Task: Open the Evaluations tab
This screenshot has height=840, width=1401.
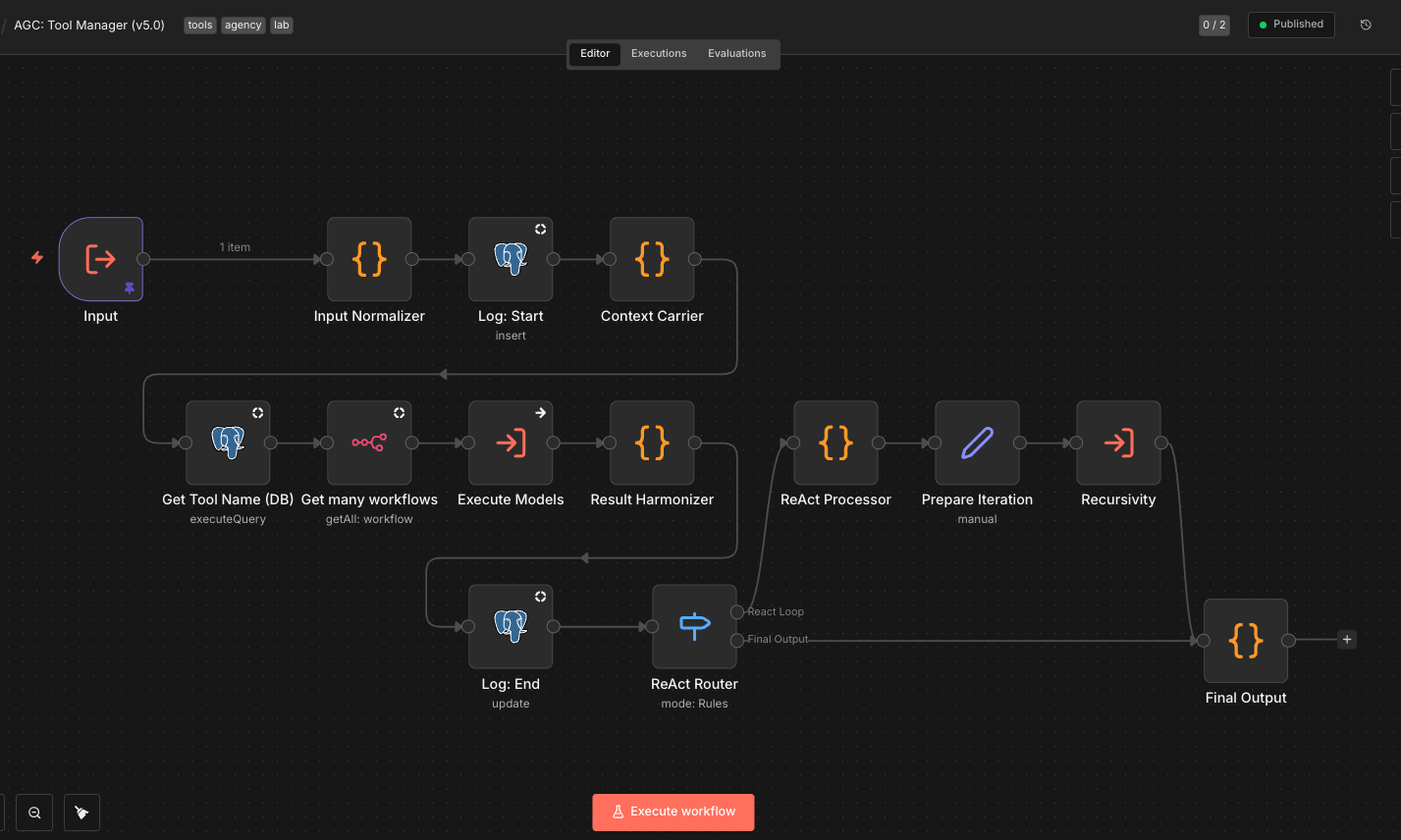Action: (736, 53)
